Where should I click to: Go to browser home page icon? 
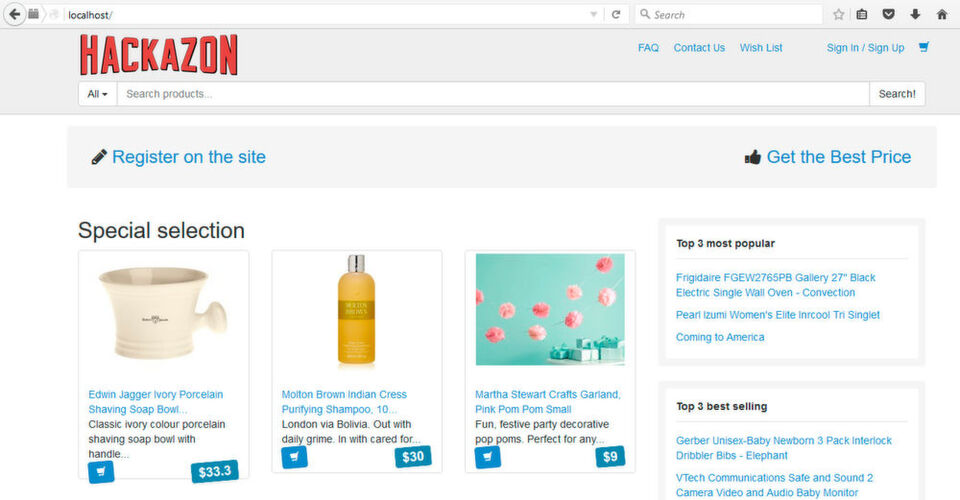click(x=942, y=15)
